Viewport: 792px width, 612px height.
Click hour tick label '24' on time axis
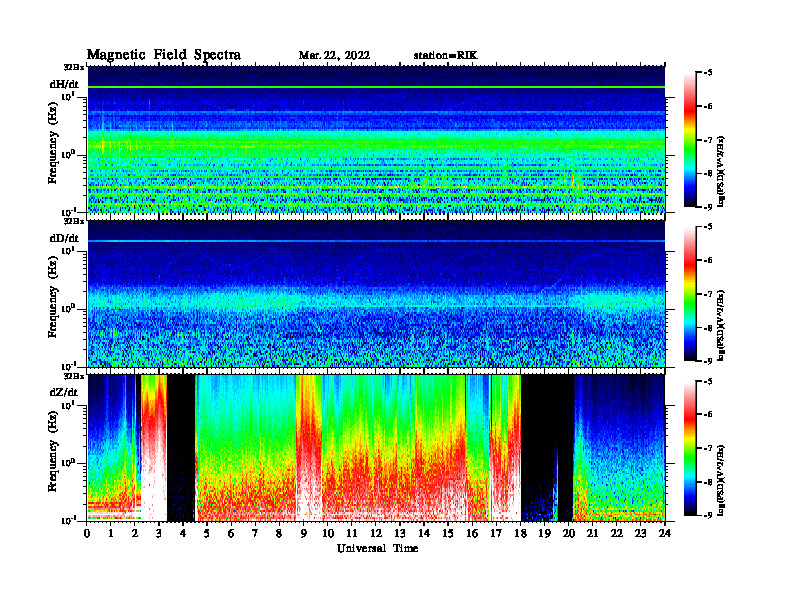665,534
